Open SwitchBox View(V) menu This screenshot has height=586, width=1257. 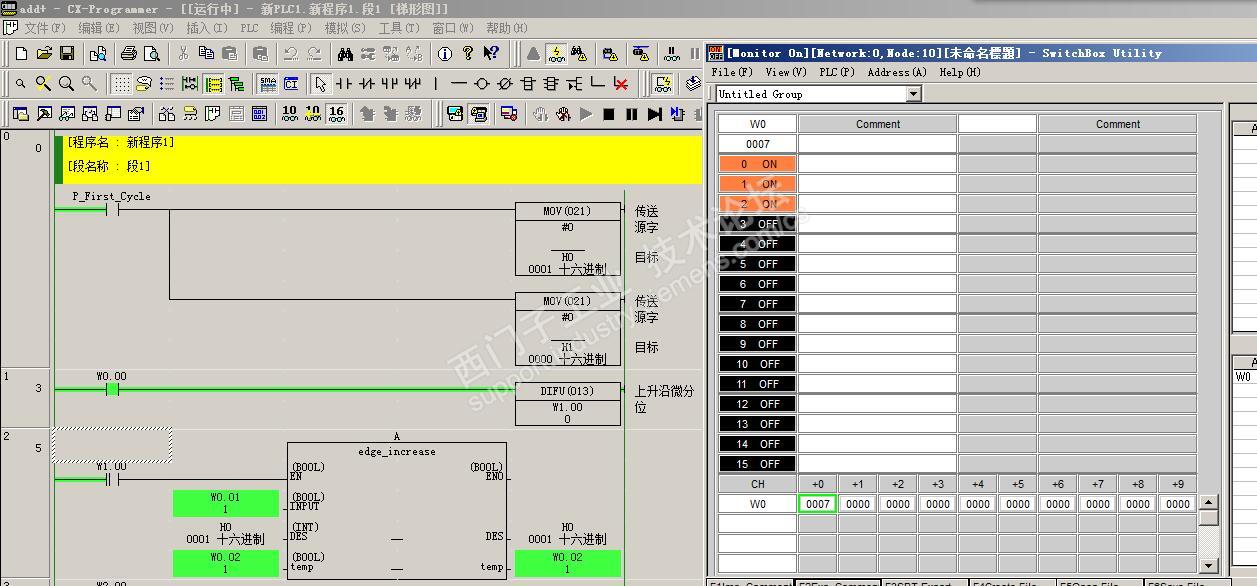click(x=786, y=72)
